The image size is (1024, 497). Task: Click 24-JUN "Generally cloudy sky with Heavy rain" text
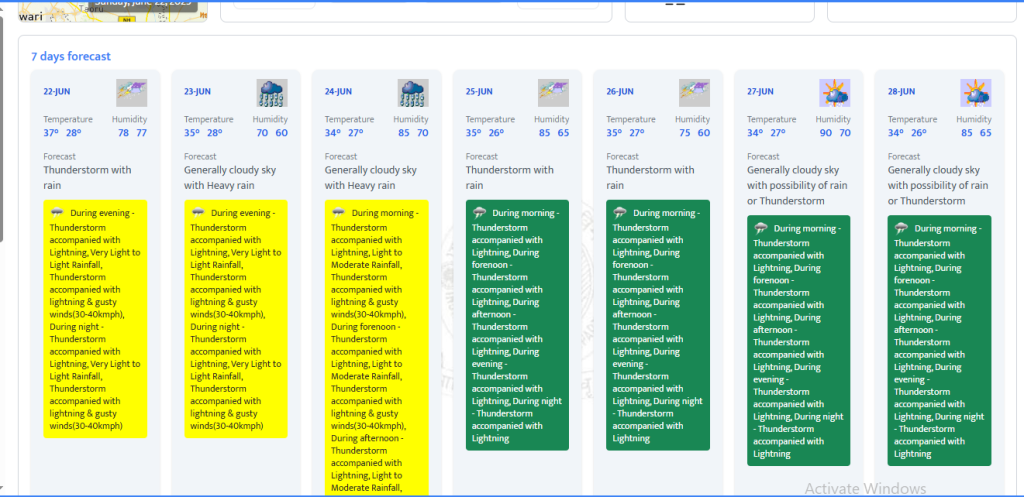(371, 178)
